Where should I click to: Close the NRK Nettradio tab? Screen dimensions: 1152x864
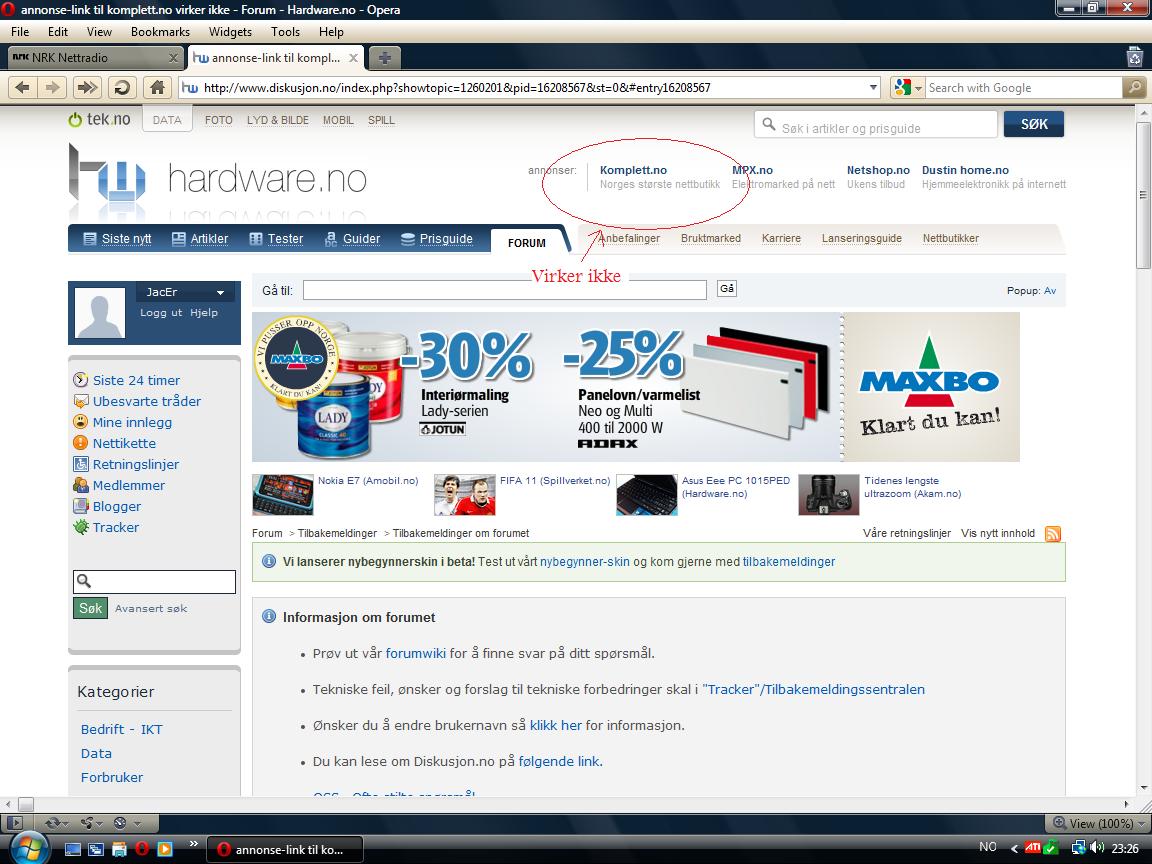tap(173, 58)
